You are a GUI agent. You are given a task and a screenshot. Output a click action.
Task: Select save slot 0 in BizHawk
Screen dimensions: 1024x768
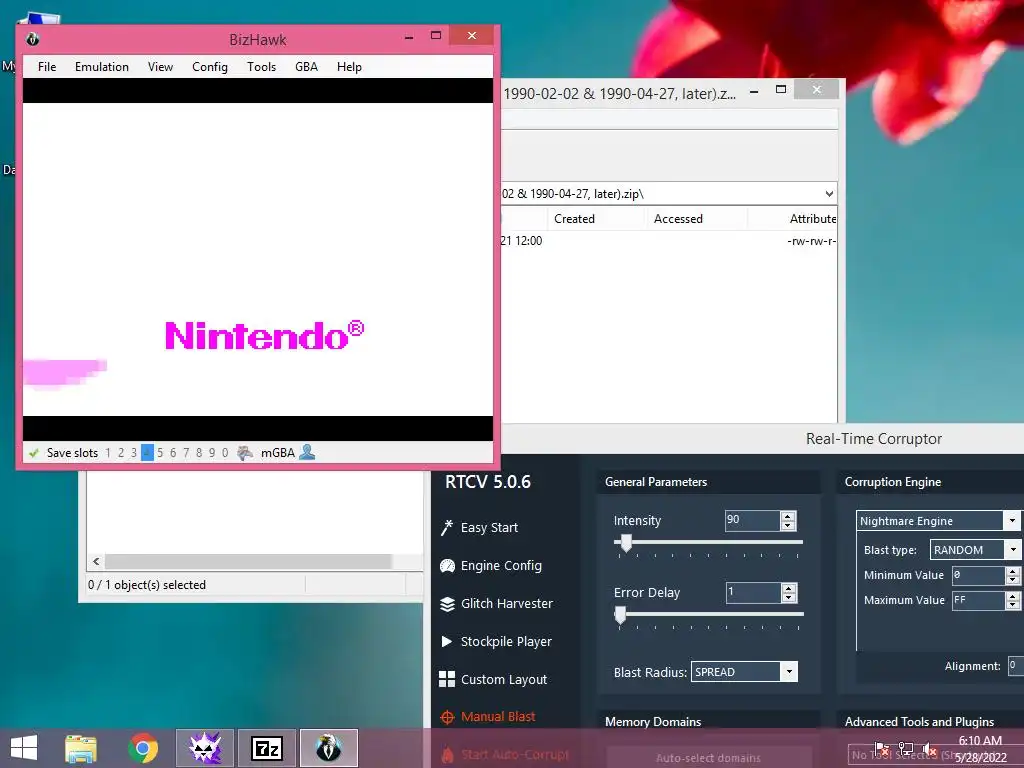[225, 453]
